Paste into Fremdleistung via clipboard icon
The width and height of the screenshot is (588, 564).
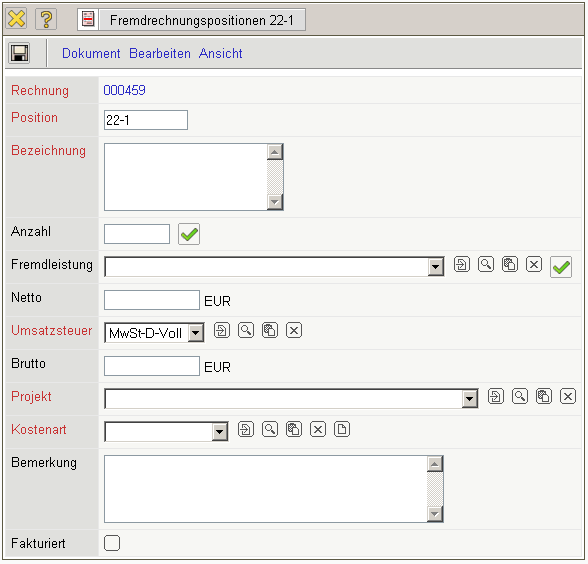[x=510, y=264]
